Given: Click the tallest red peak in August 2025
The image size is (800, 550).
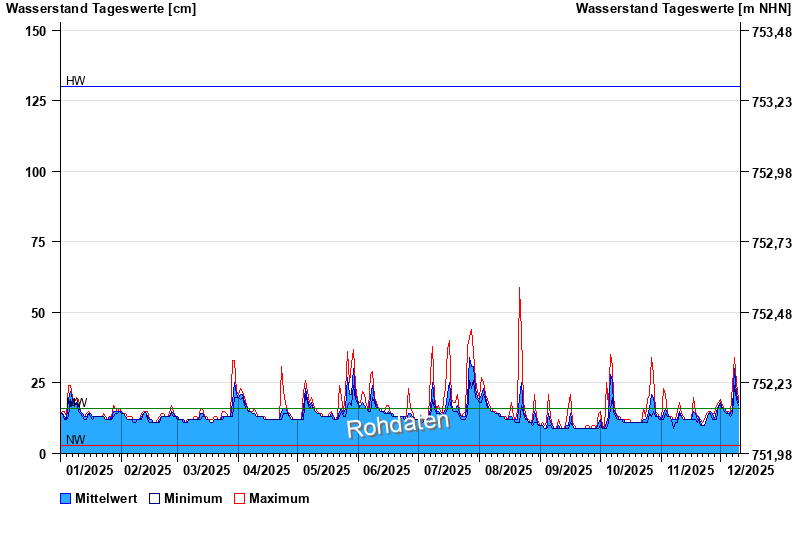Looking at the screenshot, I should (519, 290).
